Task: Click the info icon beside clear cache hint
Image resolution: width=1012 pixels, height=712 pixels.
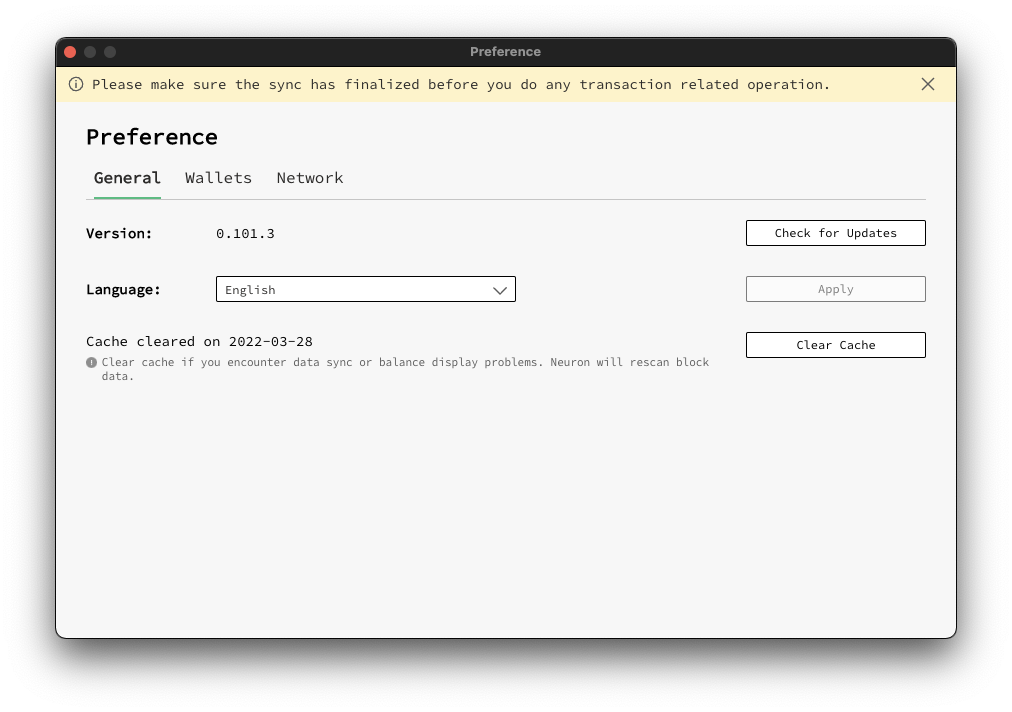Action: pyautogui.click(x=91, y=363)
